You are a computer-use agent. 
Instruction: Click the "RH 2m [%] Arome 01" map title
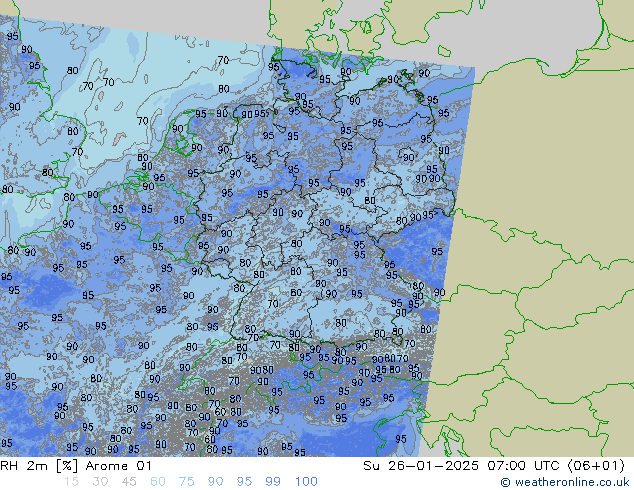(76, 466)
